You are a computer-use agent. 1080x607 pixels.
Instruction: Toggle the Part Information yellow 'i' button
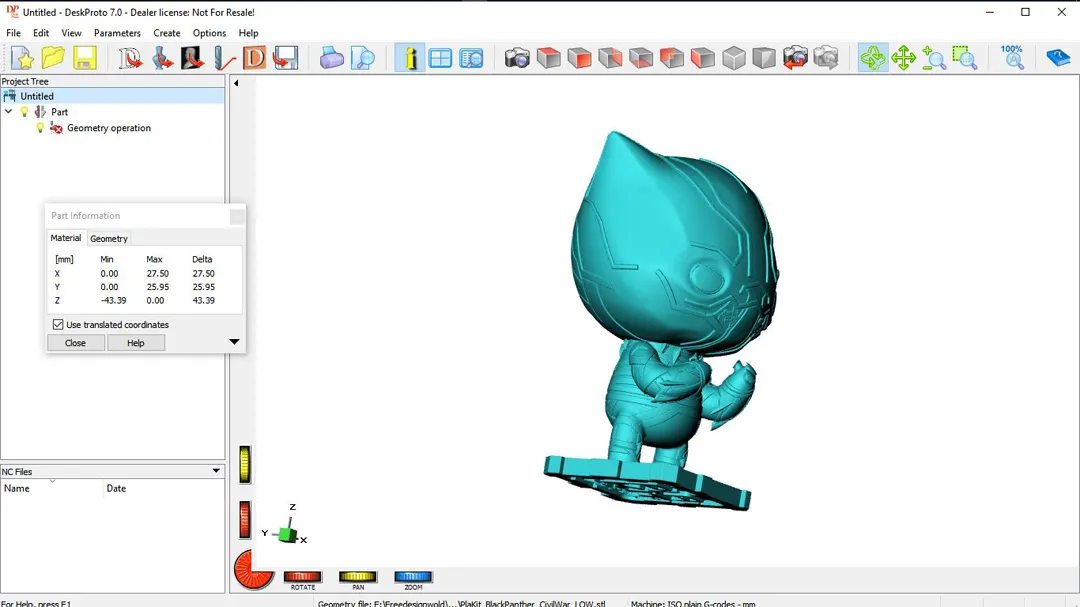pos(410,58)
